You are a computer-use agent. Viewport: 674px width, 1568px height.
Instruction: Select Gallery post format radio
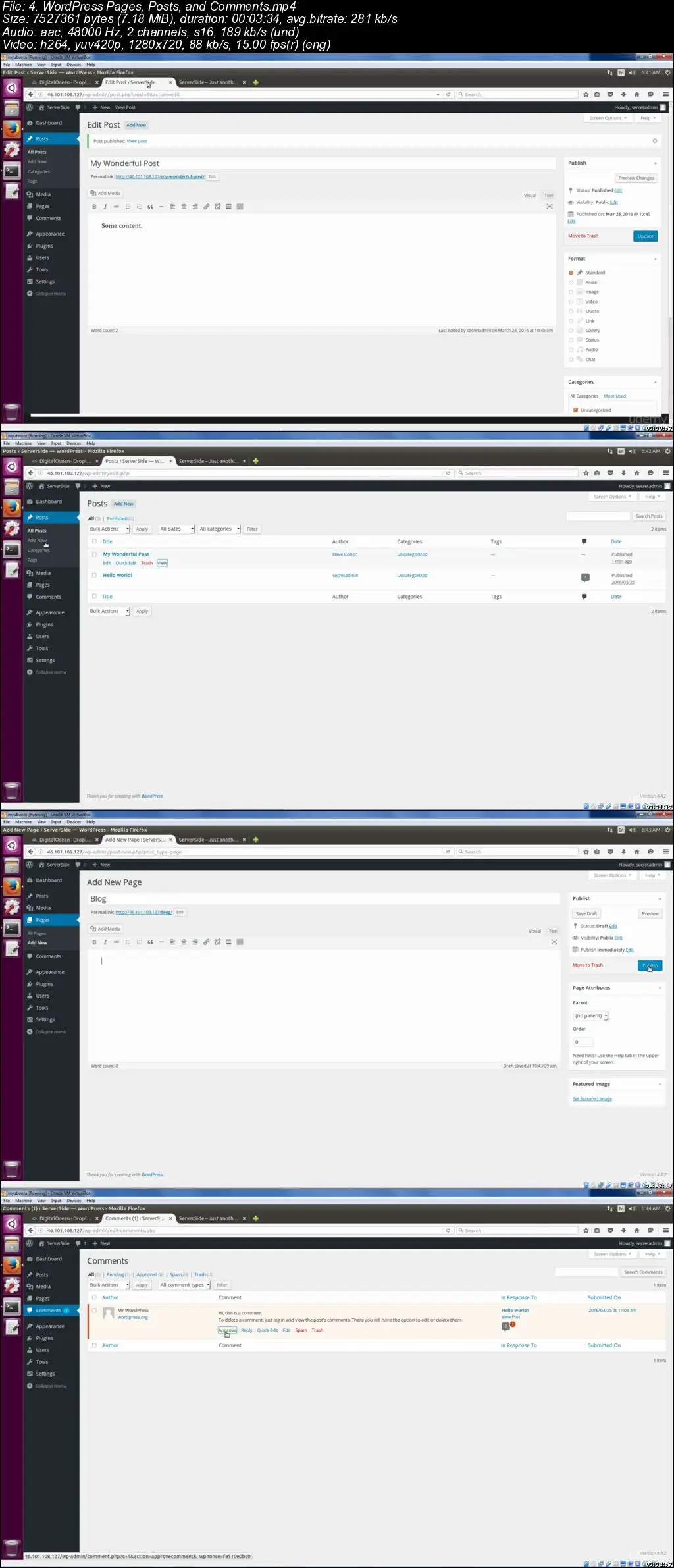point(571,331)
